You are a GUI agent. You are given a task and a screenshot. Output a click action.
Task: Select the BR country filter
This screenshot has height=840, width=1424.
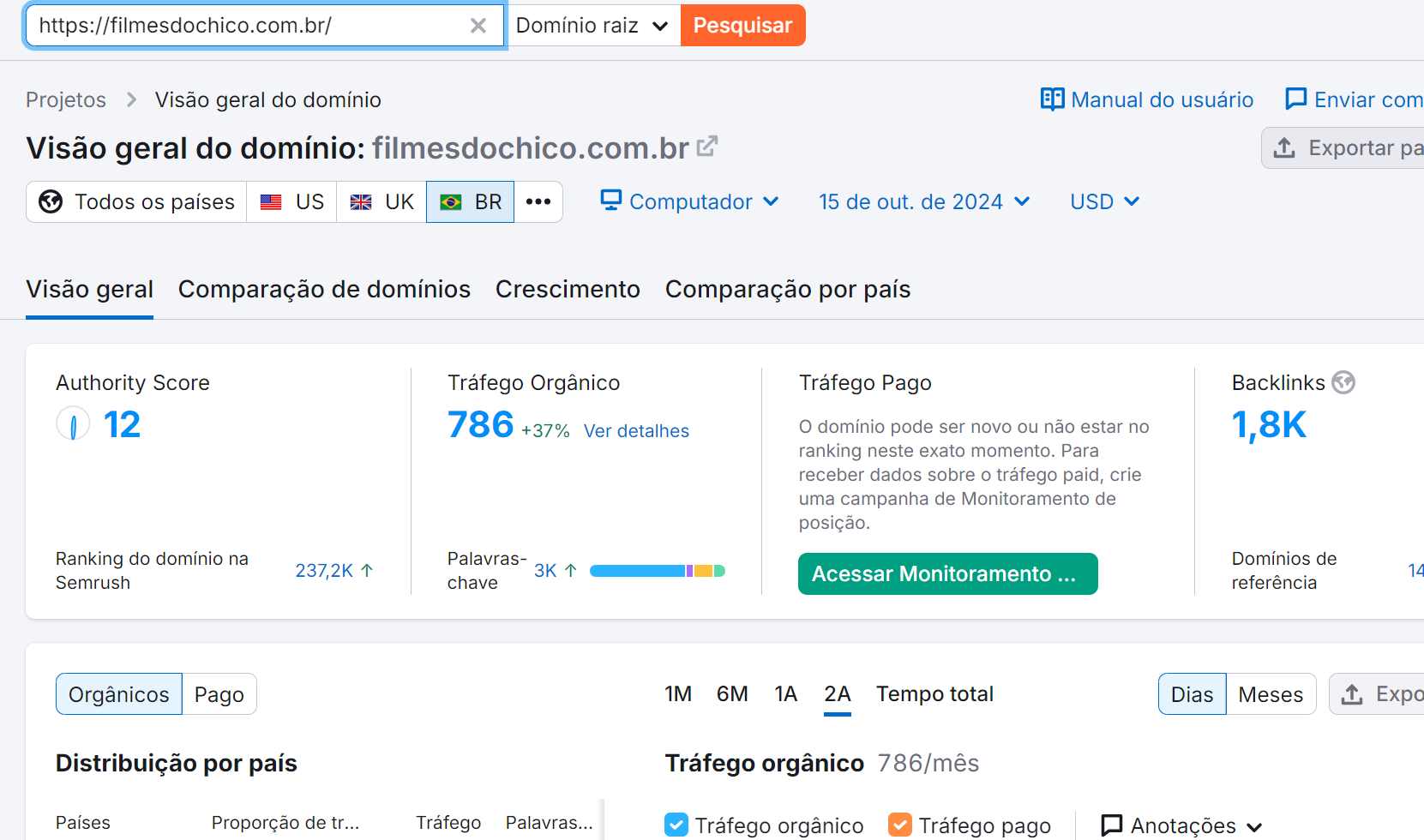(x=470, y=202)
